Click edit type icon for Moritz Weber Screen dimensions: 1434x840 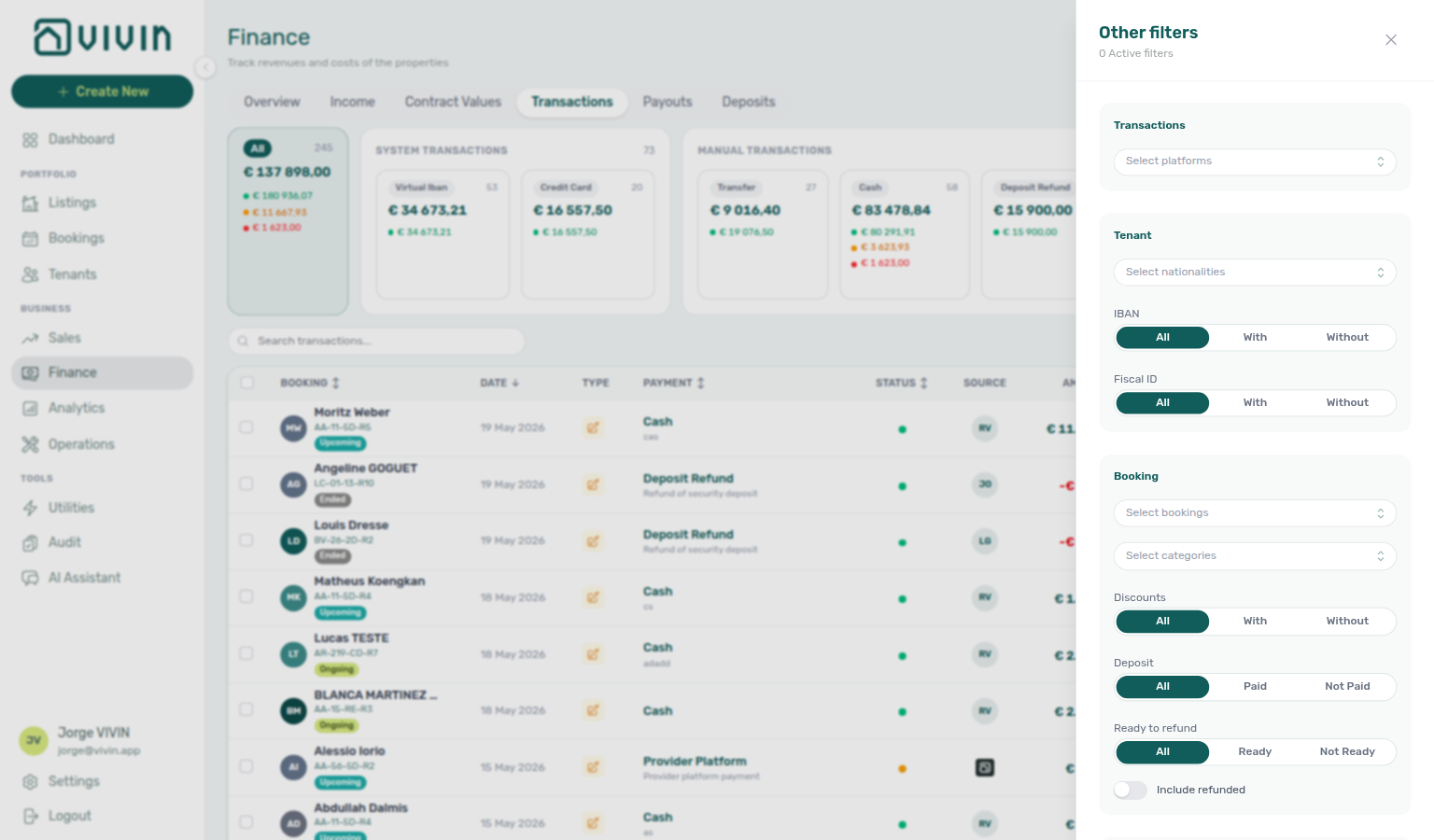click(593, 428)
